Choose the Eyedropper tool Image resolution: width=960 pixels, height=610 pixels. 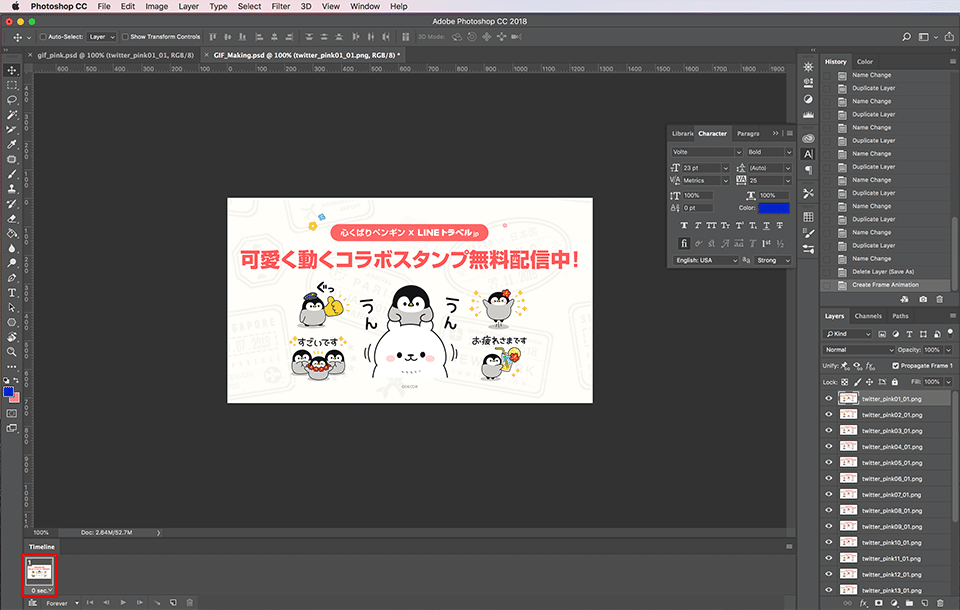[12, 145]
